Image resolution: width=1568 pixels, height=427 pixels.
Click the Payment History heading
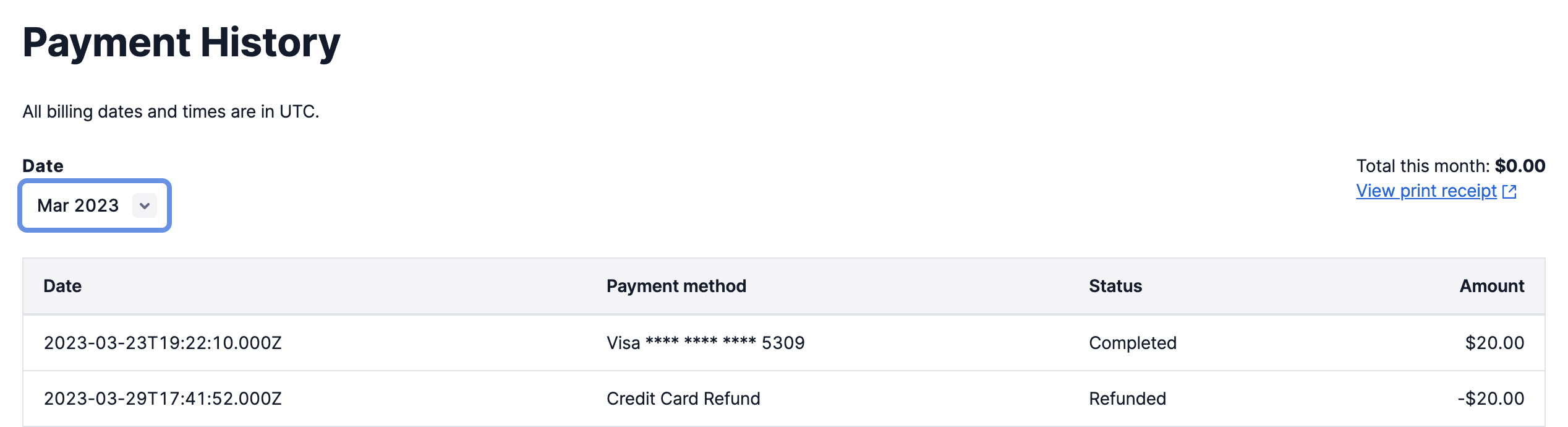181,43
